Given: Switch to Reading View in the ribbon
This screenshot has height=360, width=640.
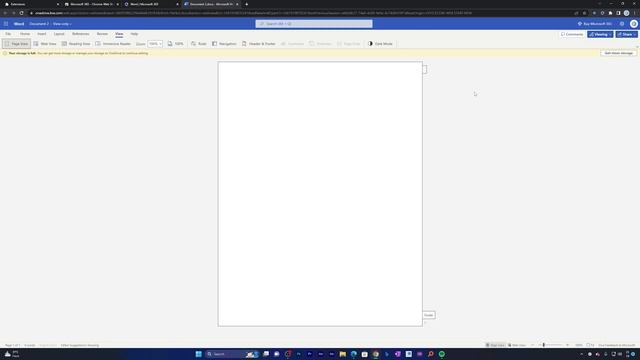Looking at the screenshot, I should pos(76,44).
